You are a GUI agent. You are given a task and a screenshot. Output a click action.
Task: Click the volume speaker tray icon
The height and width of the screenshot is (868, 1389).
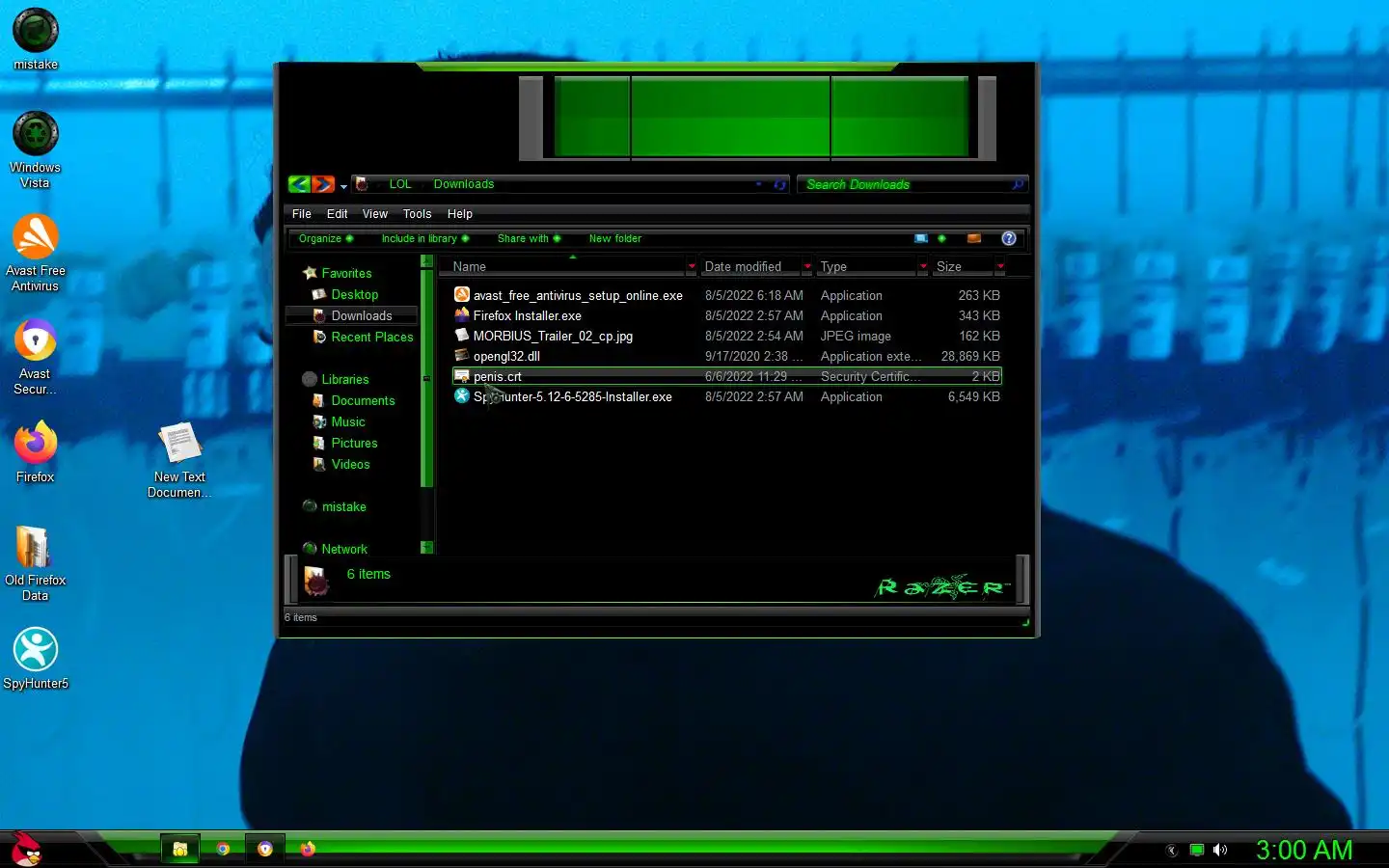pyautogui.click(x=1220, y=850)
